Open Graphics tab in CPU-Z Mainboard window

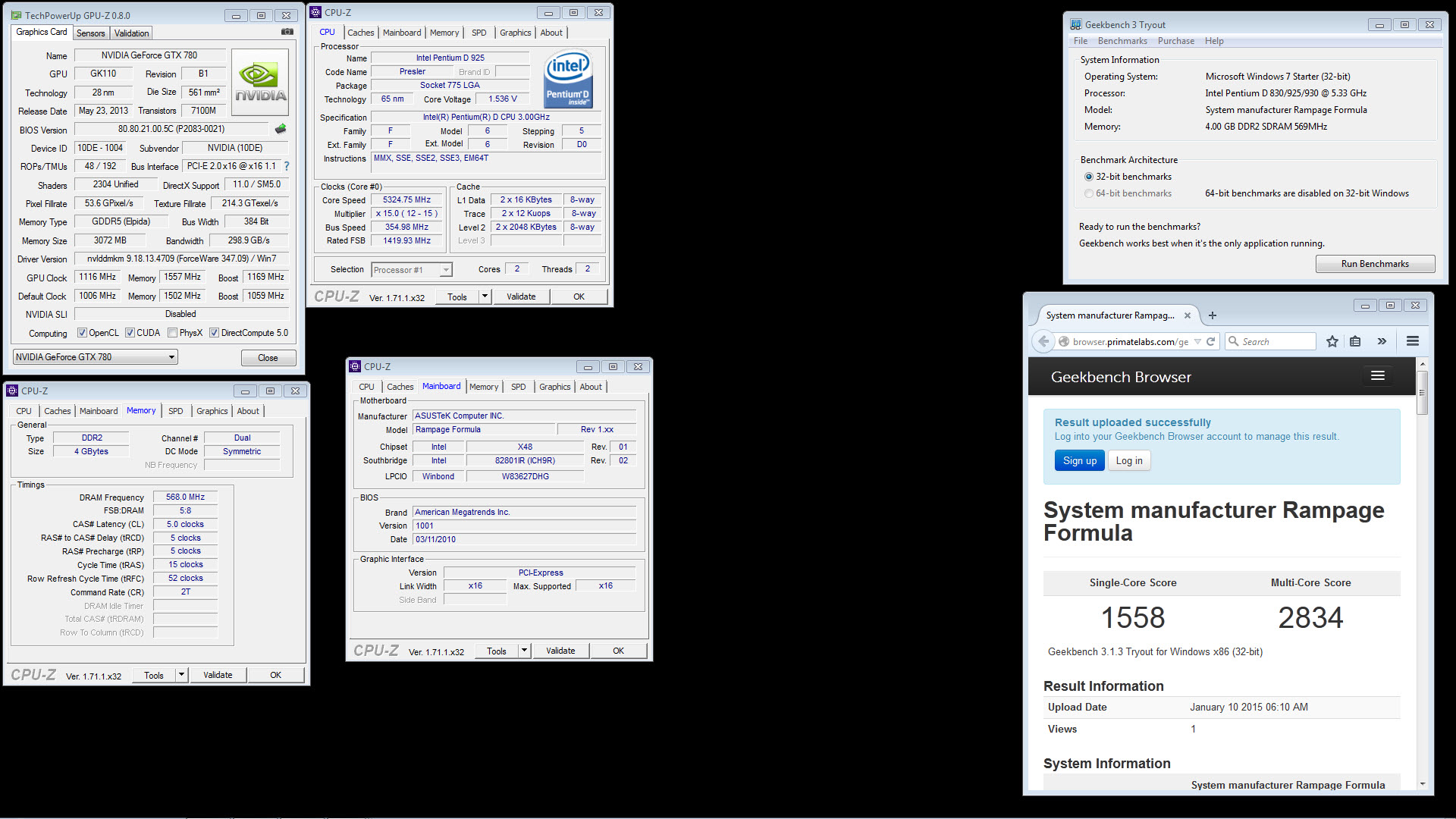[x=555, y=387]
